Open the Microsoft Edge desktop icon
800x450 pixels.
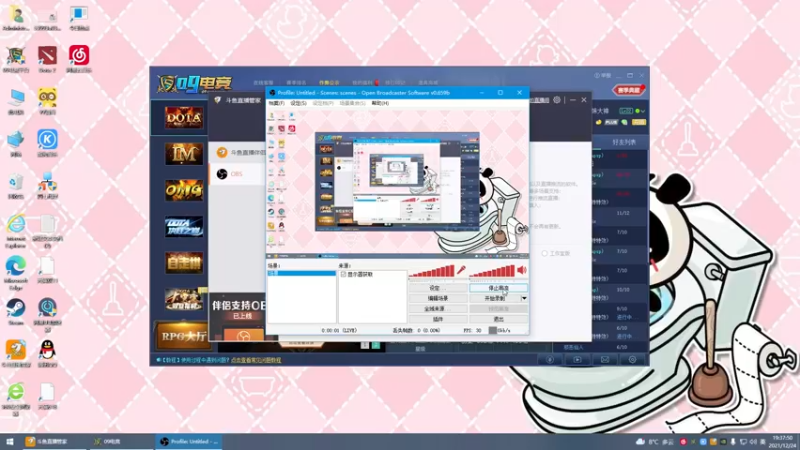click(16, 272)
